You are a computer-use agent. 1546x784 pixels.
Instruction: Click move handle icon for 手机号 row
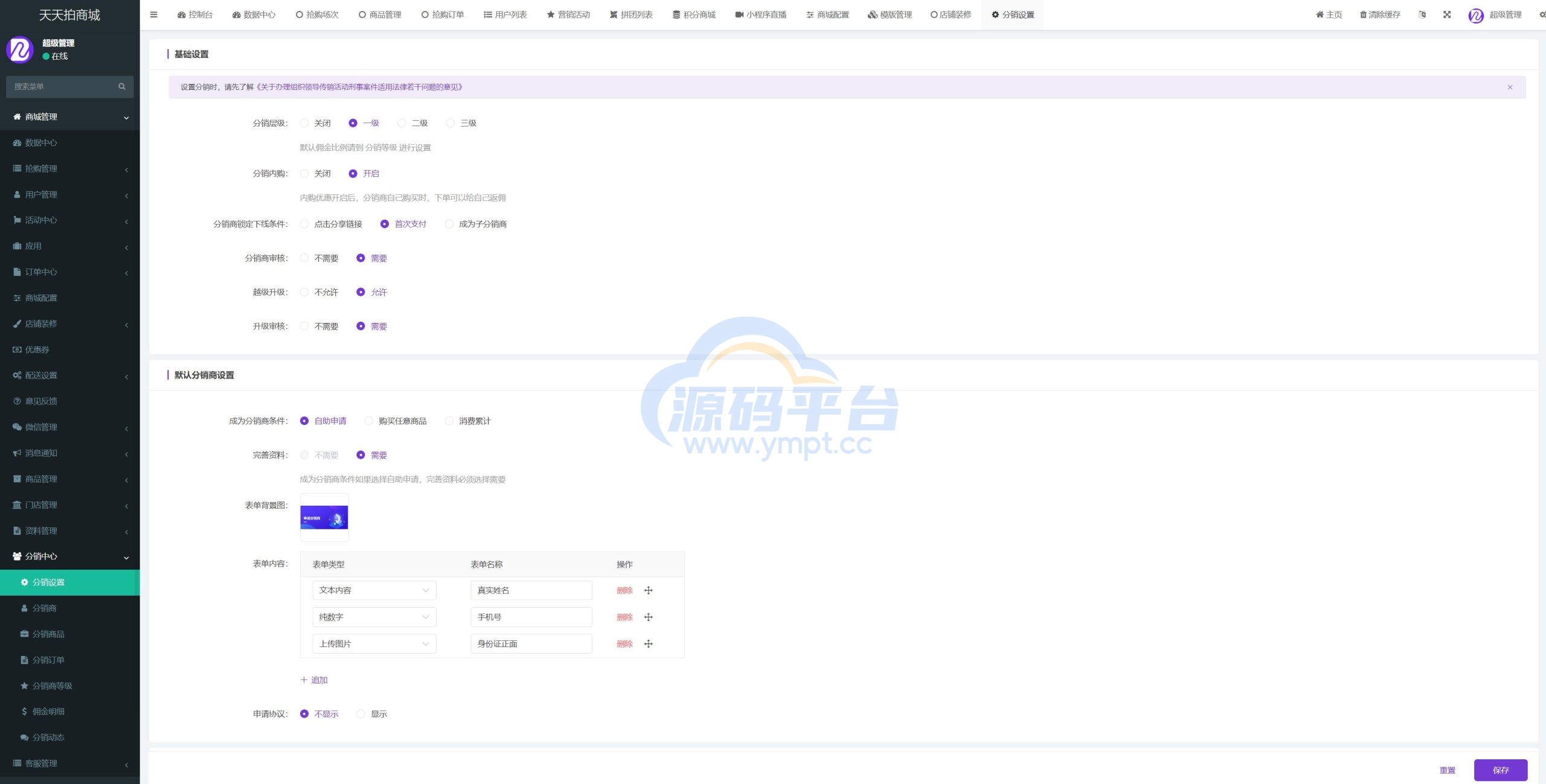(648, 617)
